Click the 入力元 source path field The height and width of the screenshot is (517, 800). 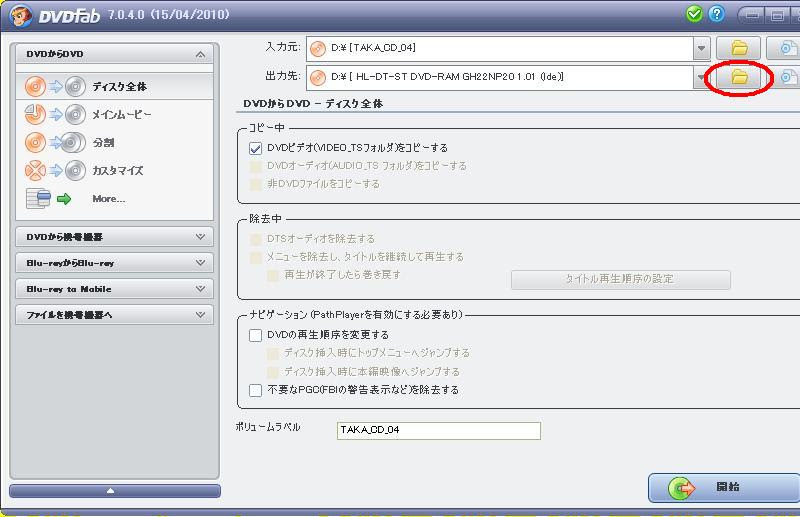coord(500,48)
